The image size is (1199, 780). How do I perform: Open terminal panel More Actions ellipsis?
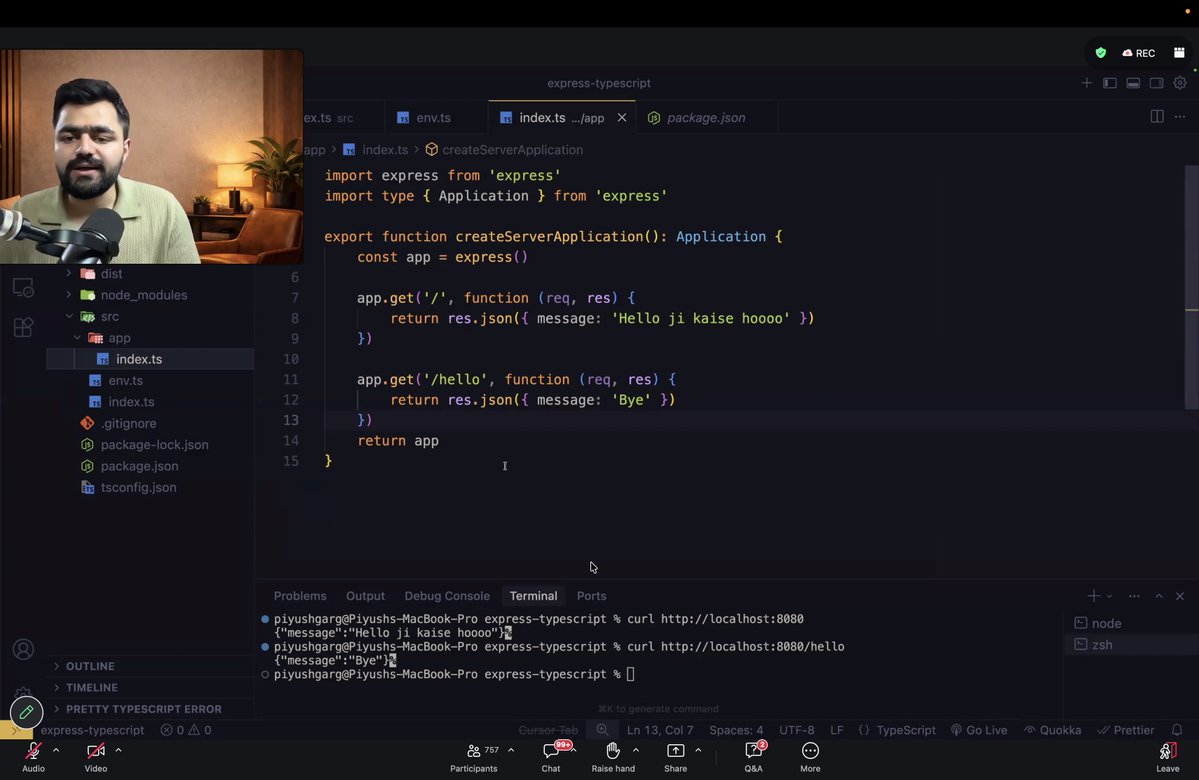pyautogui.click(x=1134, y=596)
